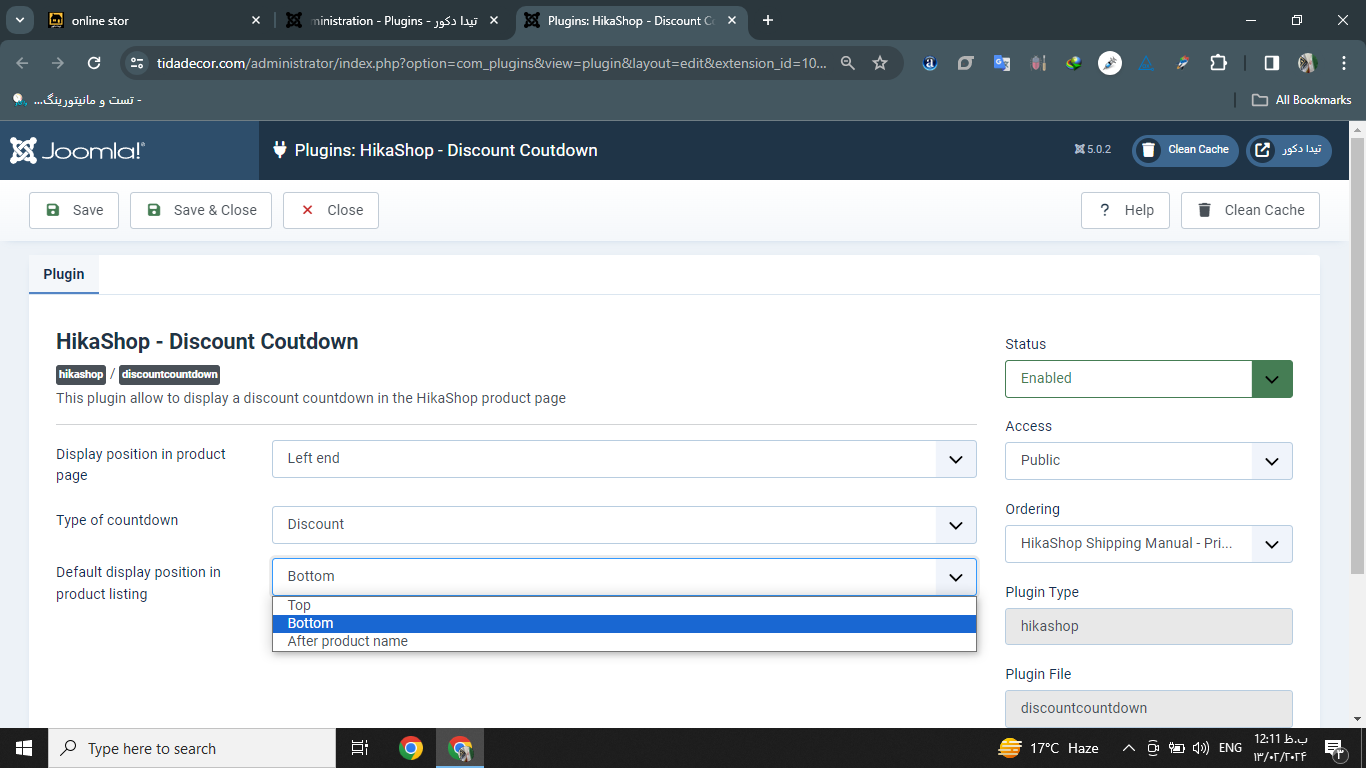
Task: Open Joomla Help
Action: (1125, 210)
